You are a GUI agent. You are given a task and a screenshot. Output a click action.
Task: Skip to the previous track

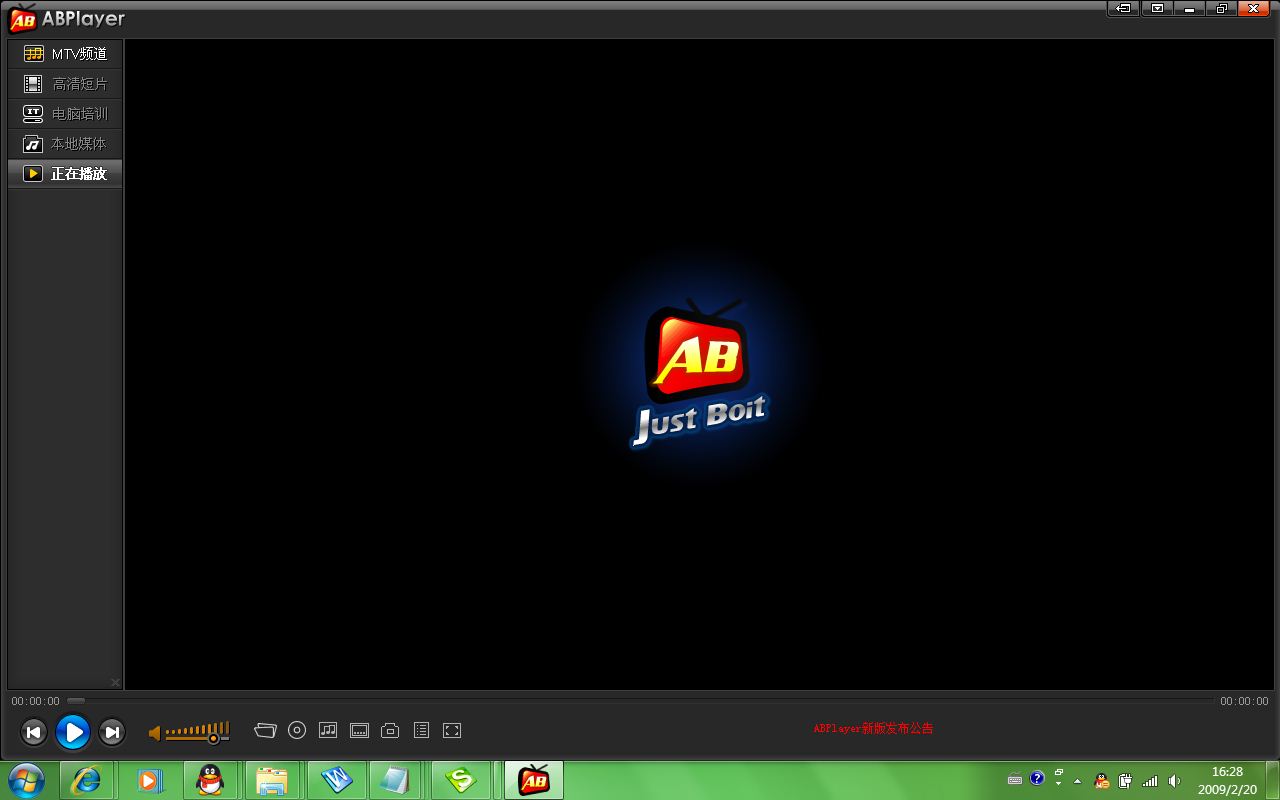33,732
